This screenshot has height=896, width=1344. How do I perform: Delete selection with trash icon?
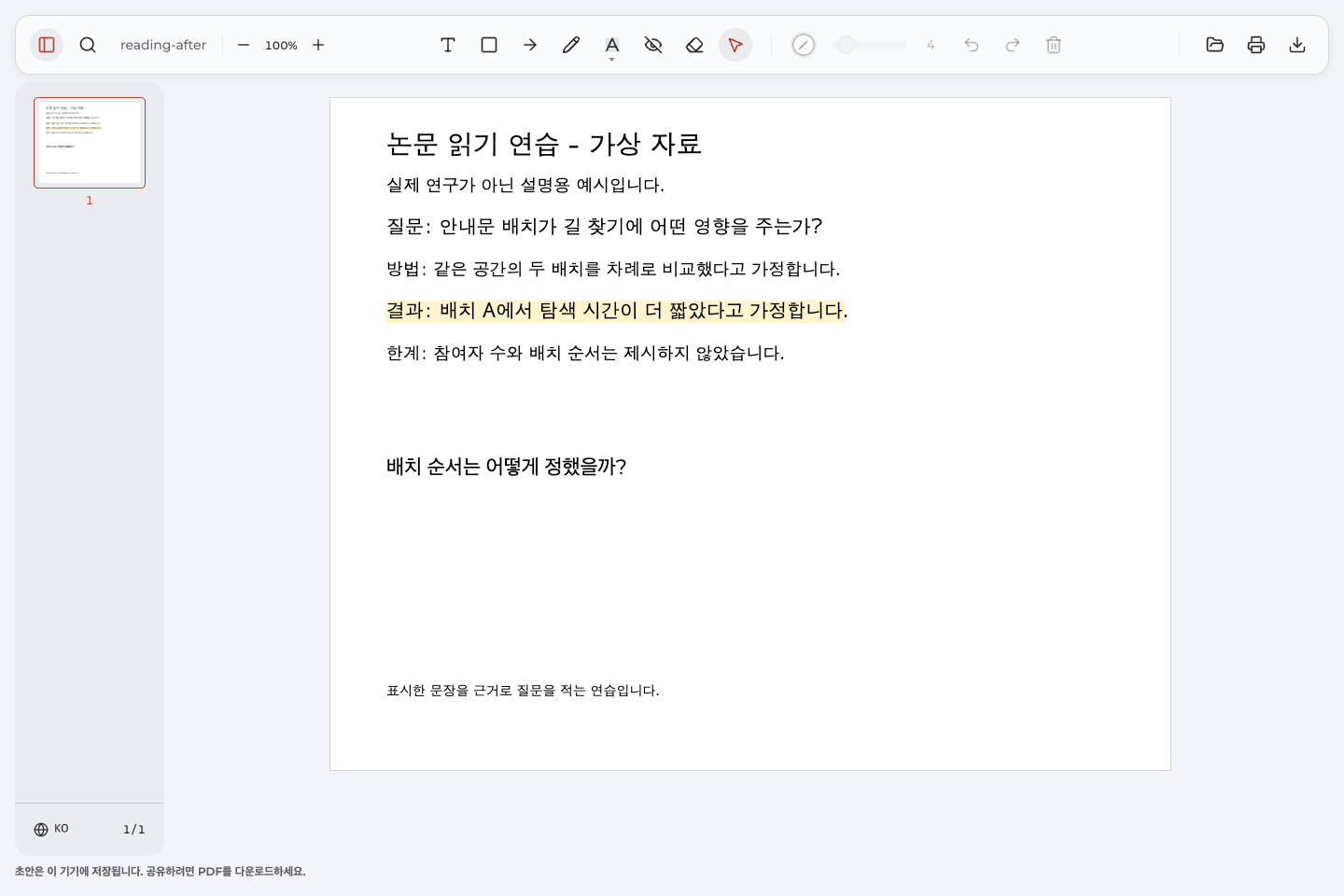1054,45
